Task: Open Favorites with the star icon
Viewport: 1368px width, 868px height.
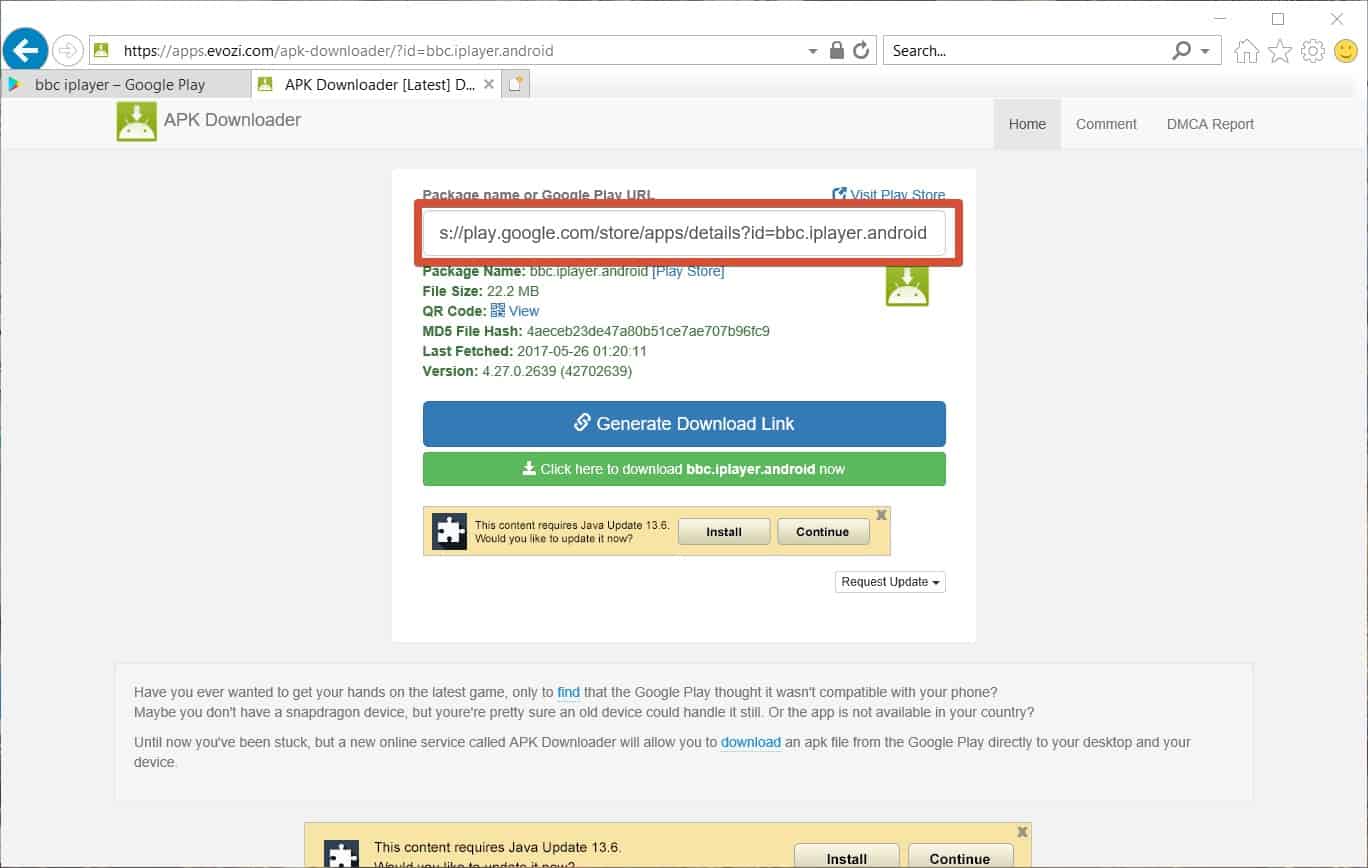Action: [x=1280, y=51]
